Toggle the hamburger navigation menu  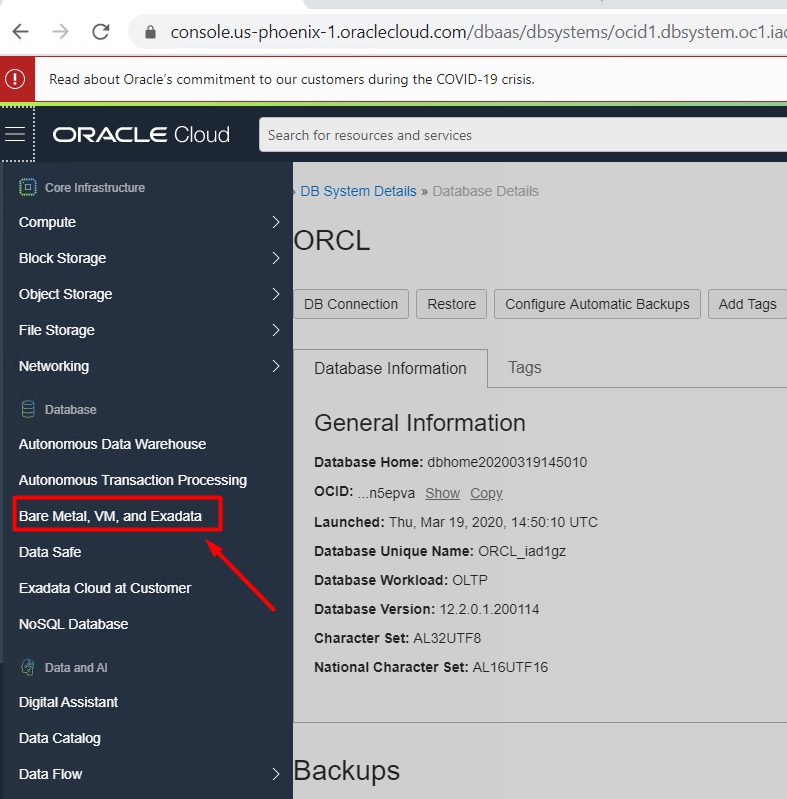coord(15,134)
